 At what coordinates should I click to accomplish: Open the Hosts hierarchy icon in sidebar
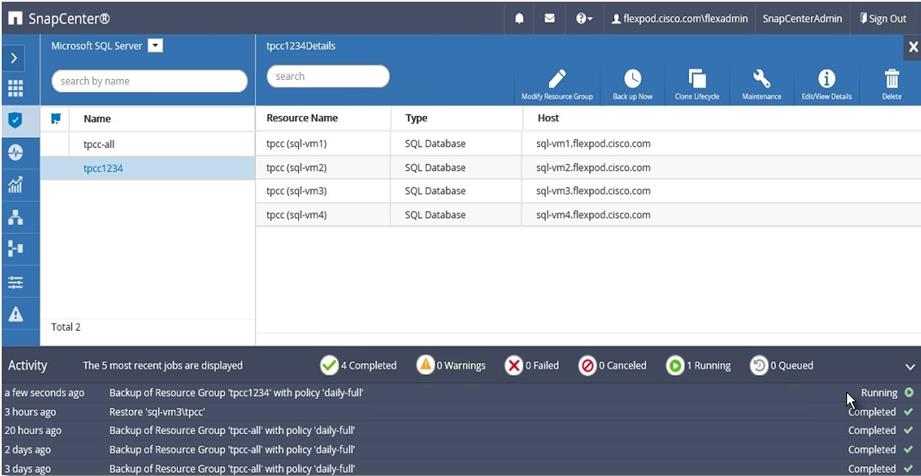click(15, 217)
